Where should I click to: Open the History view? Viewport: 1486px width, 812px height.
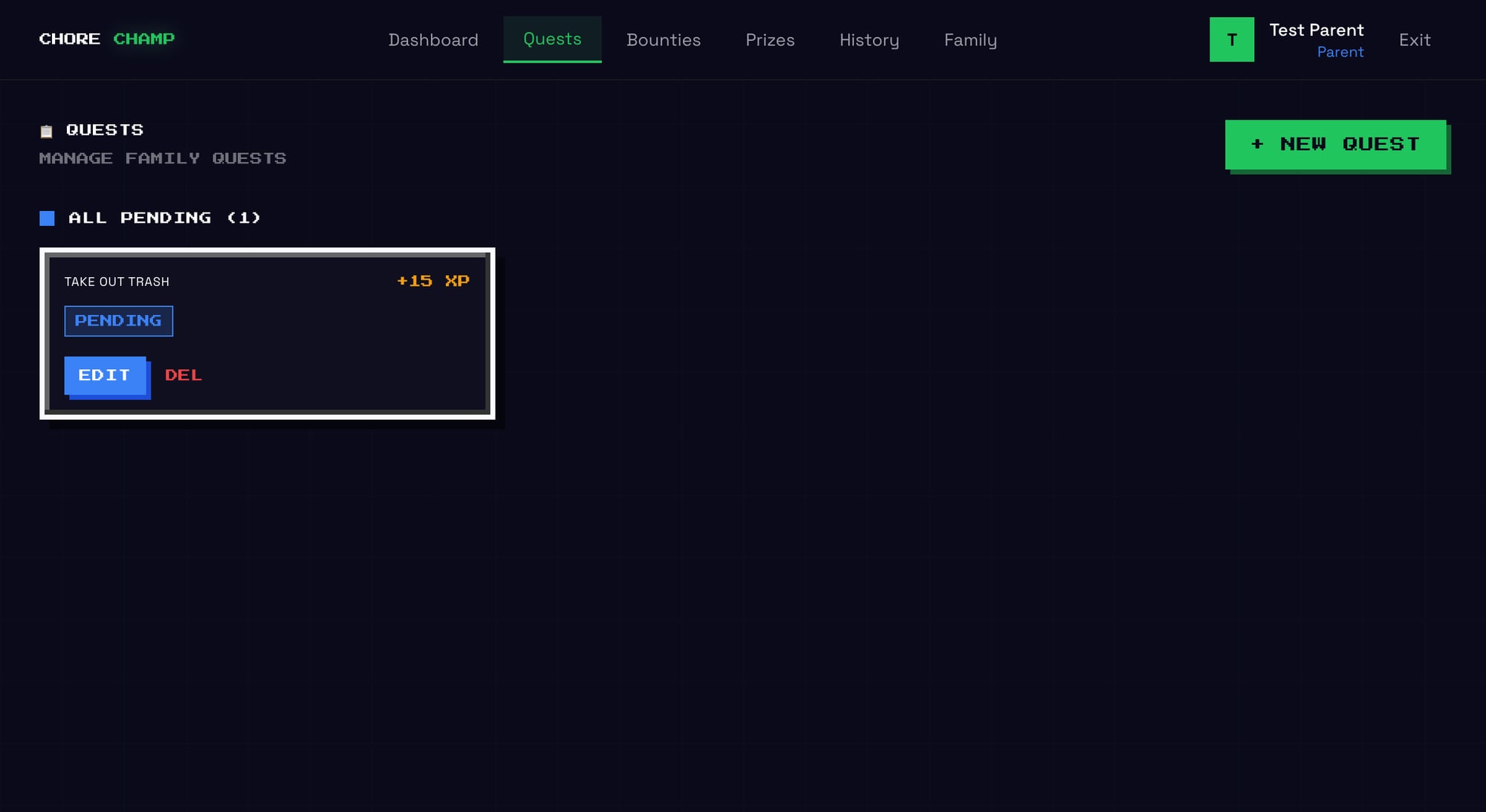click(869, 40)
